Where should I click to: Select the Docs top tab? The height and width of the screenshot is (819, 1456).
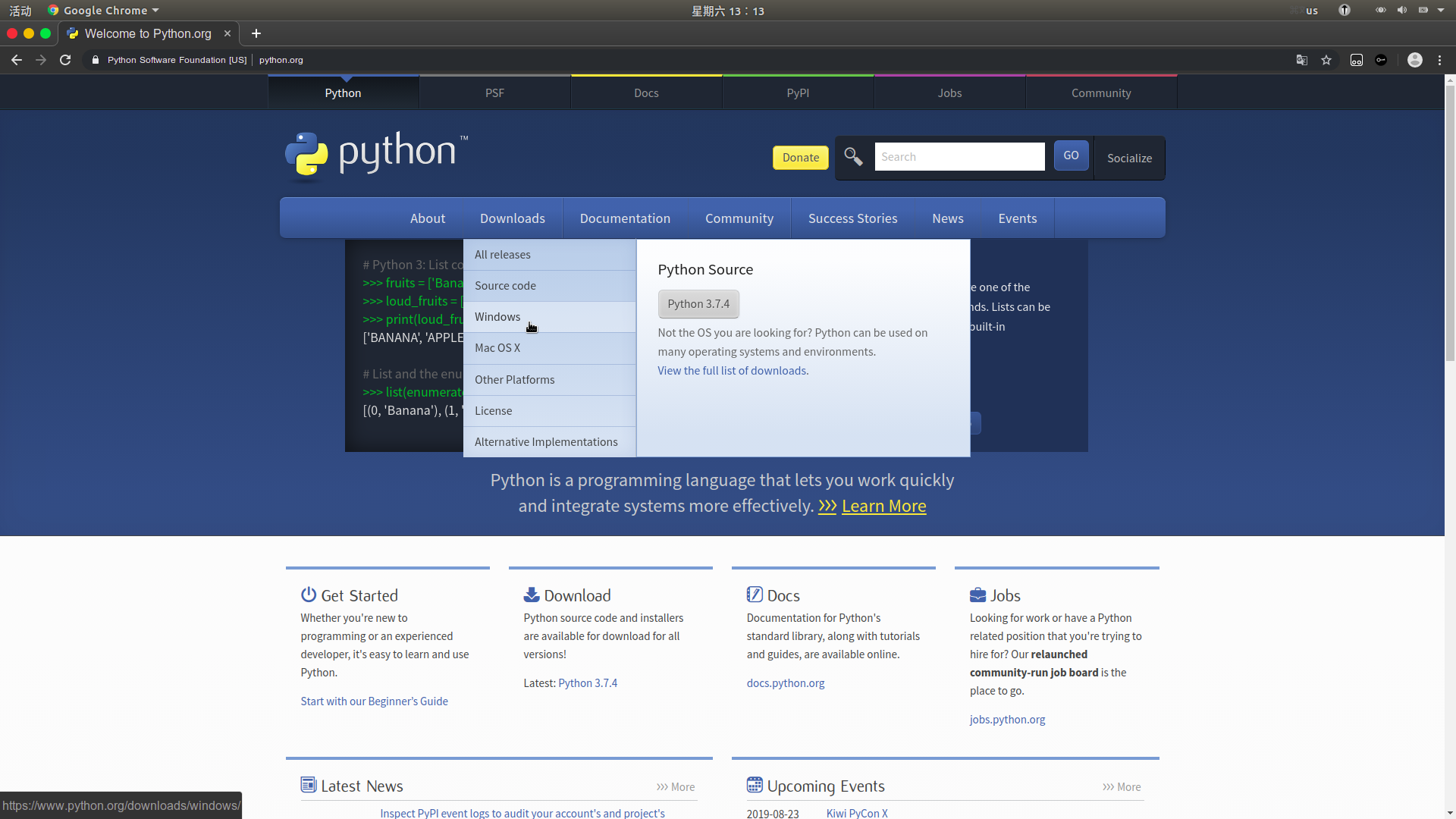tap(646, 93)
